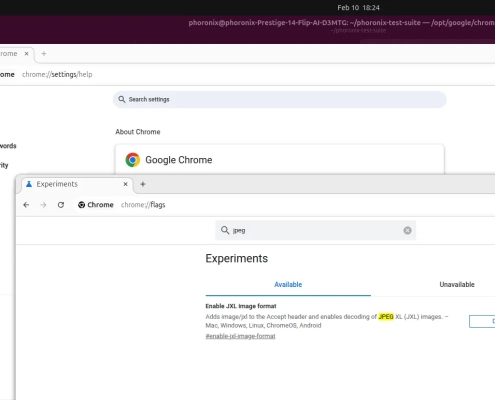Click the Chrome site info chip beside chrome://flags
This screenshot has width=495, height=400.
(x=96, y=205)
